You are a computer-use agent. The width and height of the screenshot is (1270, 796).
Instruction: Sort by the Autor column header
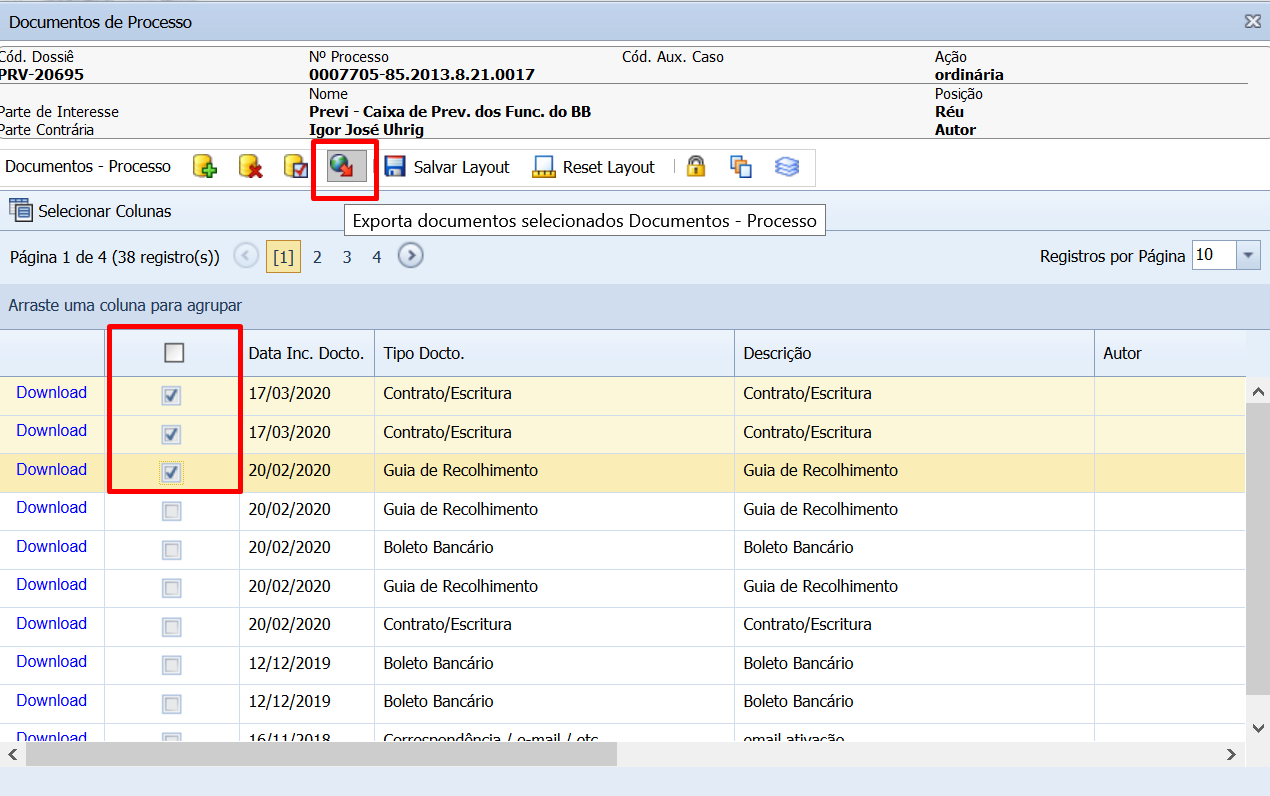(1170, 353)
